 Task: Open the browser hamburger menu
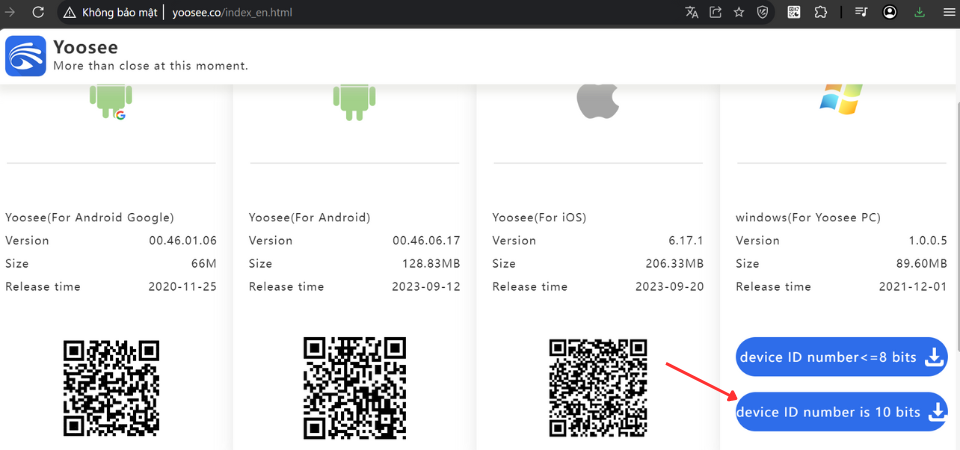(948, 12)
